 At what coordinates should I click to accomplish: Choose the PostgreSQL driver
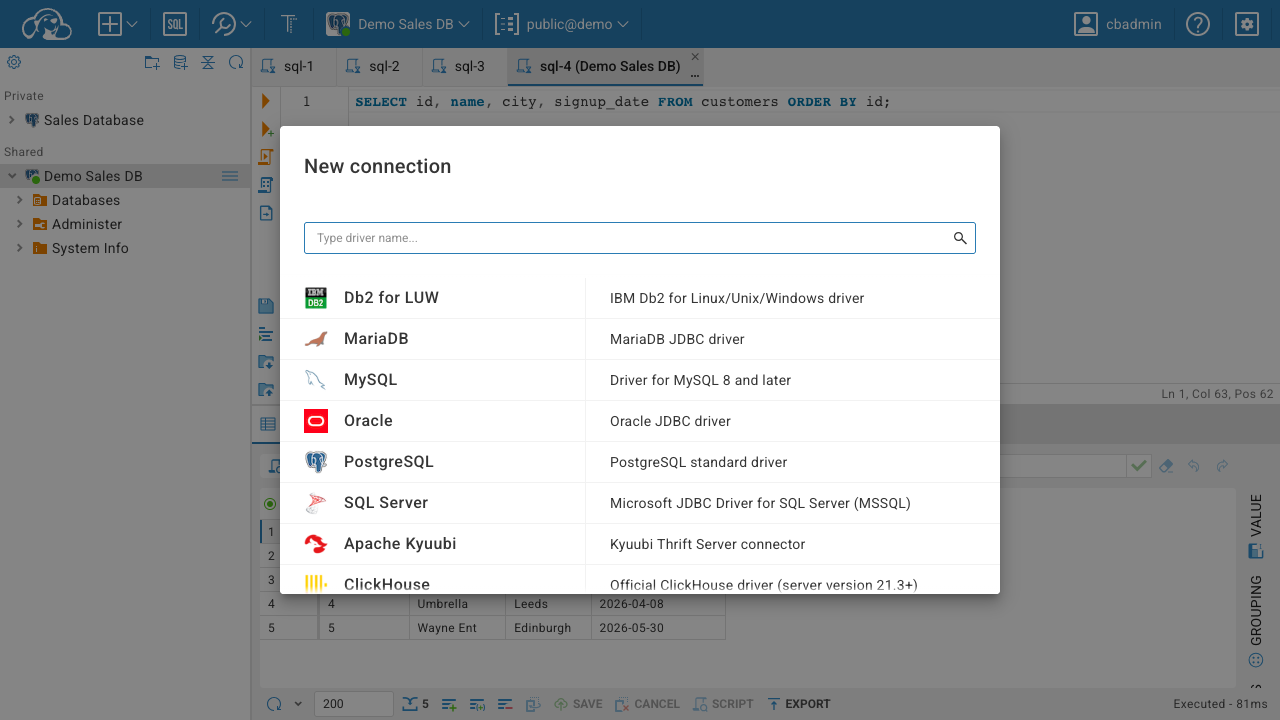[x=640, y=462]
